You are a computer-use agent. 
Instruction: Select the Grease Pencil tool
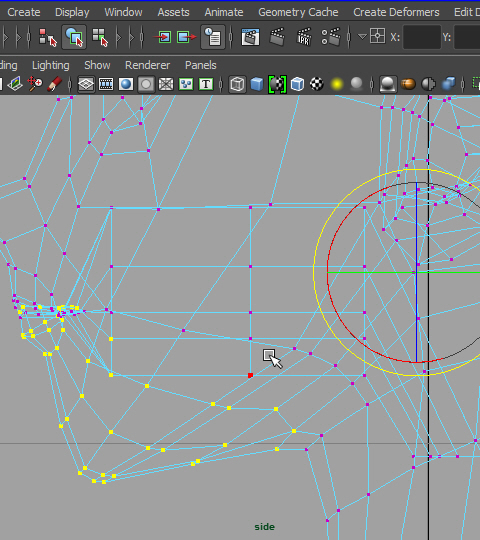[54, 84]
